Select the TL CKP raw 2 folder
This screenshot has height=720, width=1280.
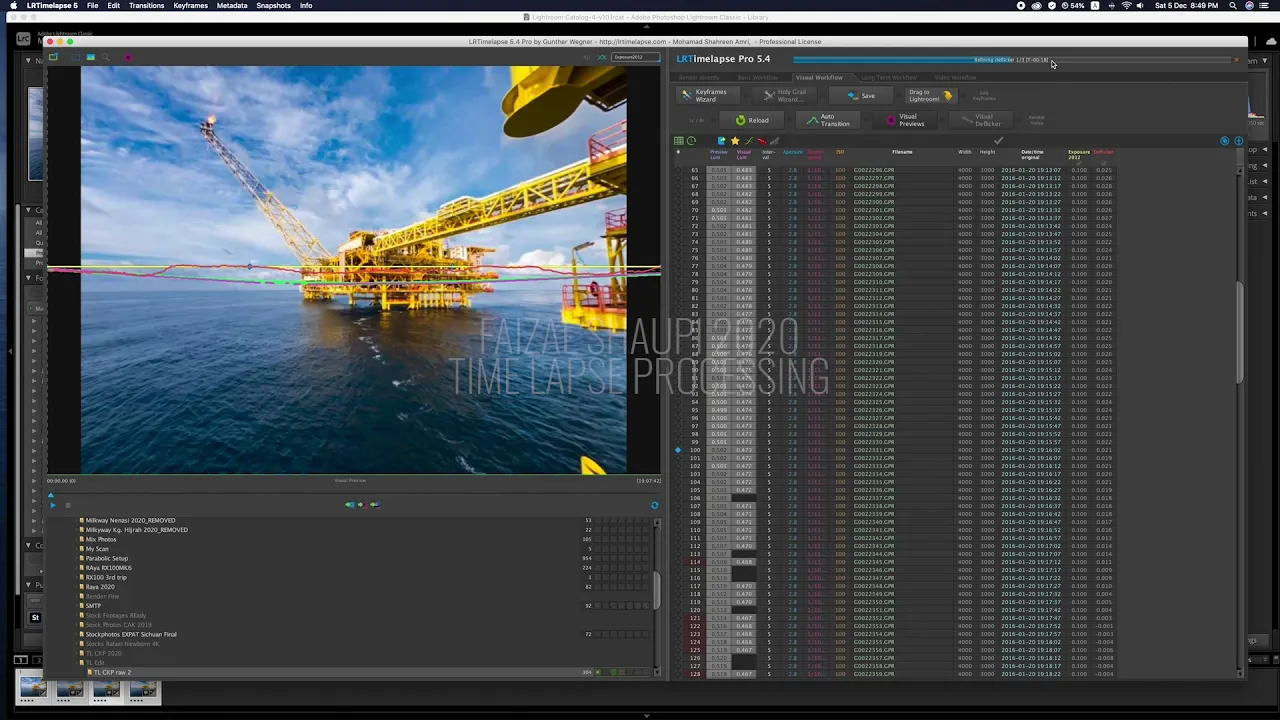pyautogui.click(x=112, y=672)
